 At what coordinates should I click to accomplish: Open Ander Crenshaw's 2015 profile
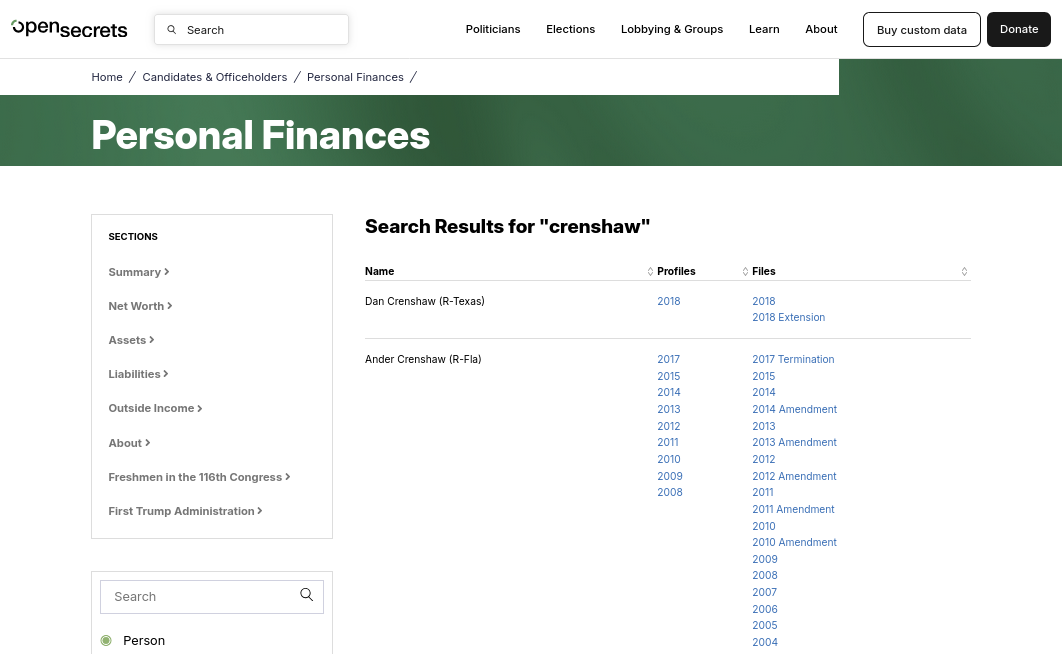click(x=668, y=376)
